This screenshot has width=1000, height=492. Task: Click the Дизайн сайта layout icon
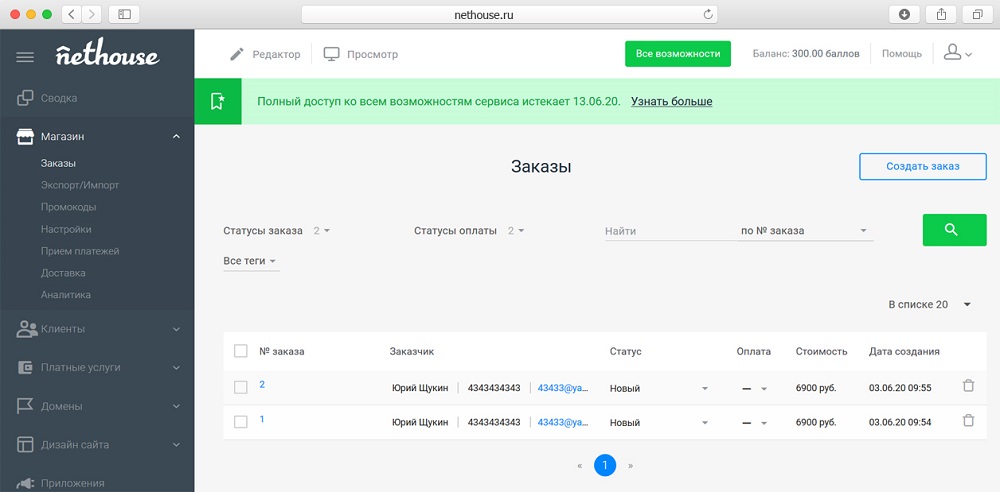click(25, 445)
